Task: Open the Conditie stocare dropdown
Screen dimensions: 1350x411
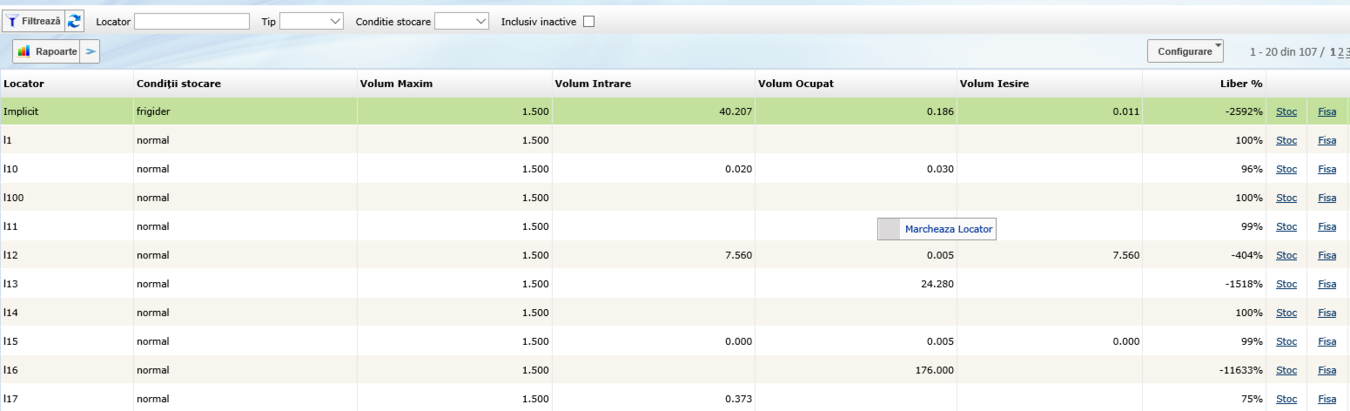Action: tap(462, 21)
